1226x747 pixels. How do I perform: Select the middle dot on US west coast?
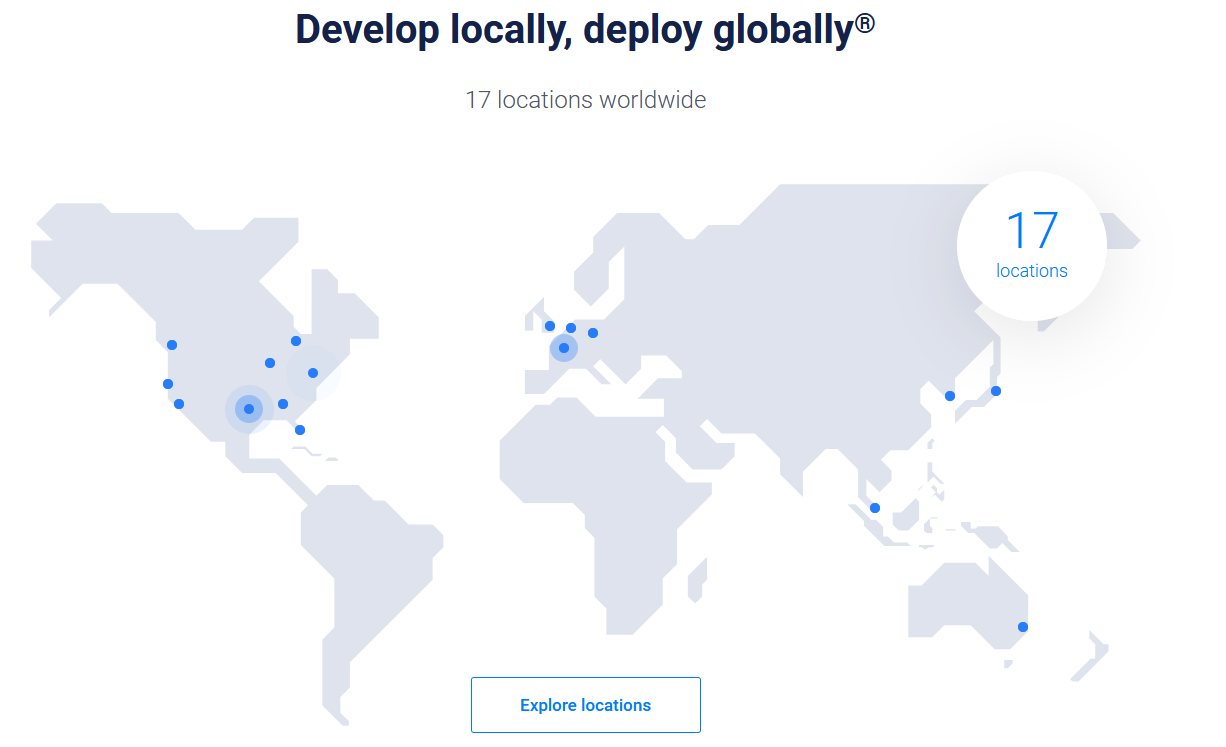pyautogui.click(x=168, y=384)
